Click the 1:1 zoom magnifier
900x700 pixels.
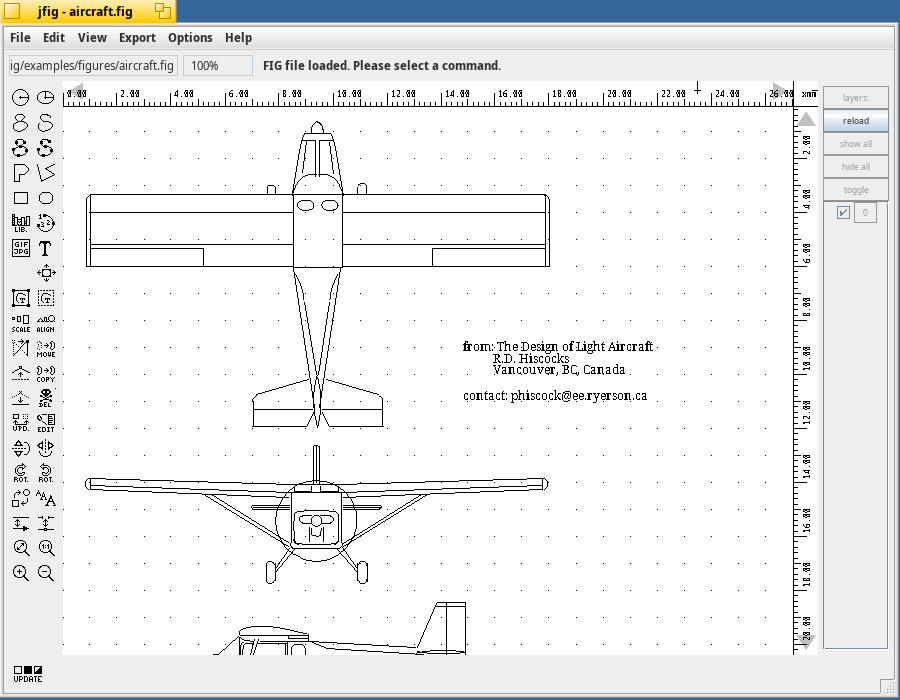(x=46, y=548)
